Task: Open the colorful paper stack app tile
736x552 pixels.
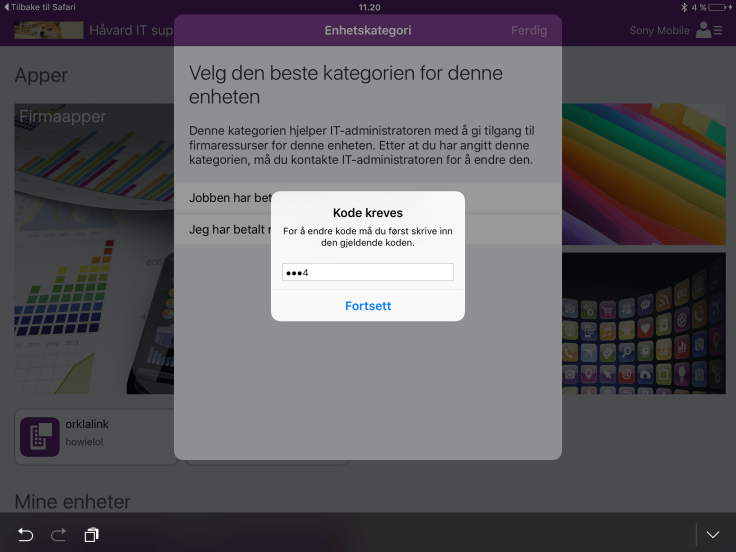Action: click(x=644, y=170)
